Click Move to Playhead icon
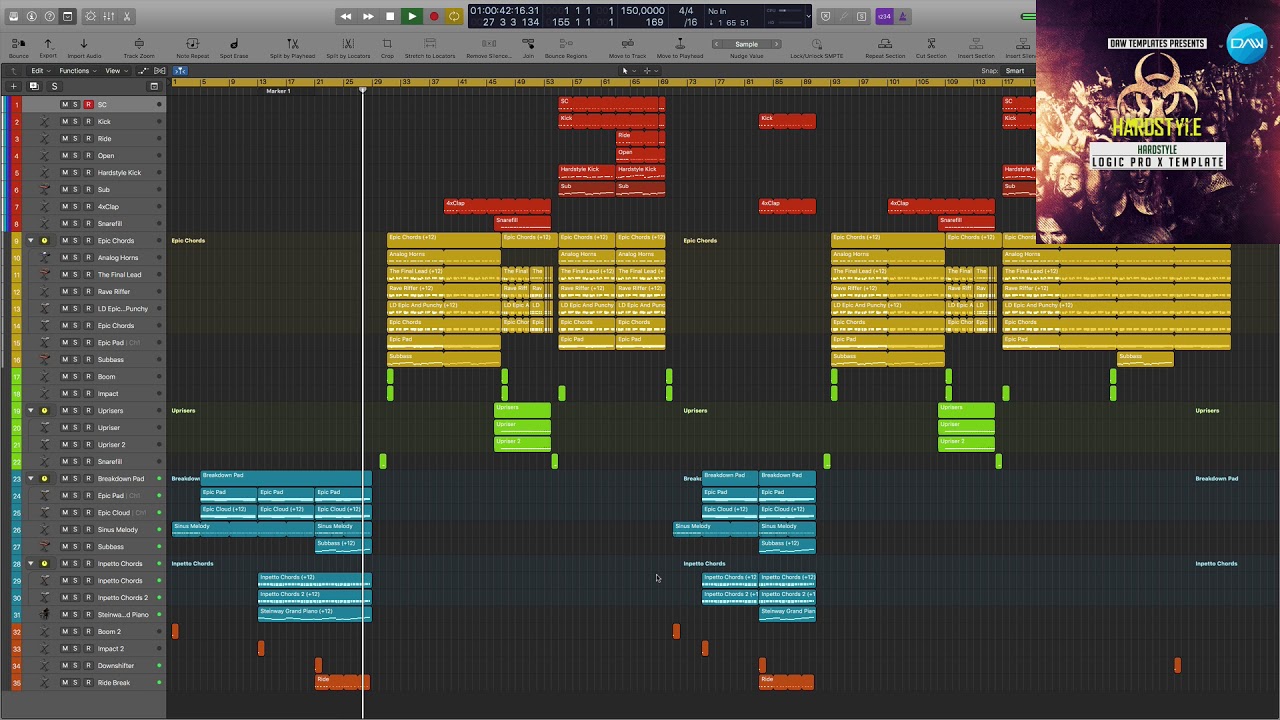The height and width of the screenshot is (720, 1280). tap(680, 44)
